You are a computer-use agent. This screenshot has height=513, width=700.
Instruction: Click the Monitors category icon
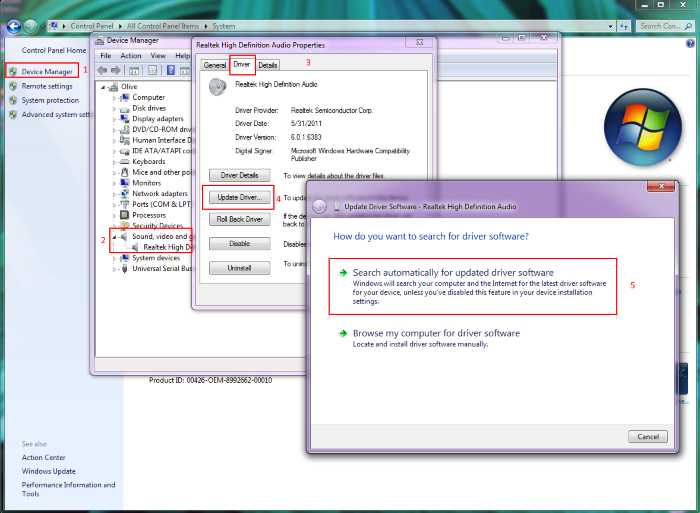point(125,183)
